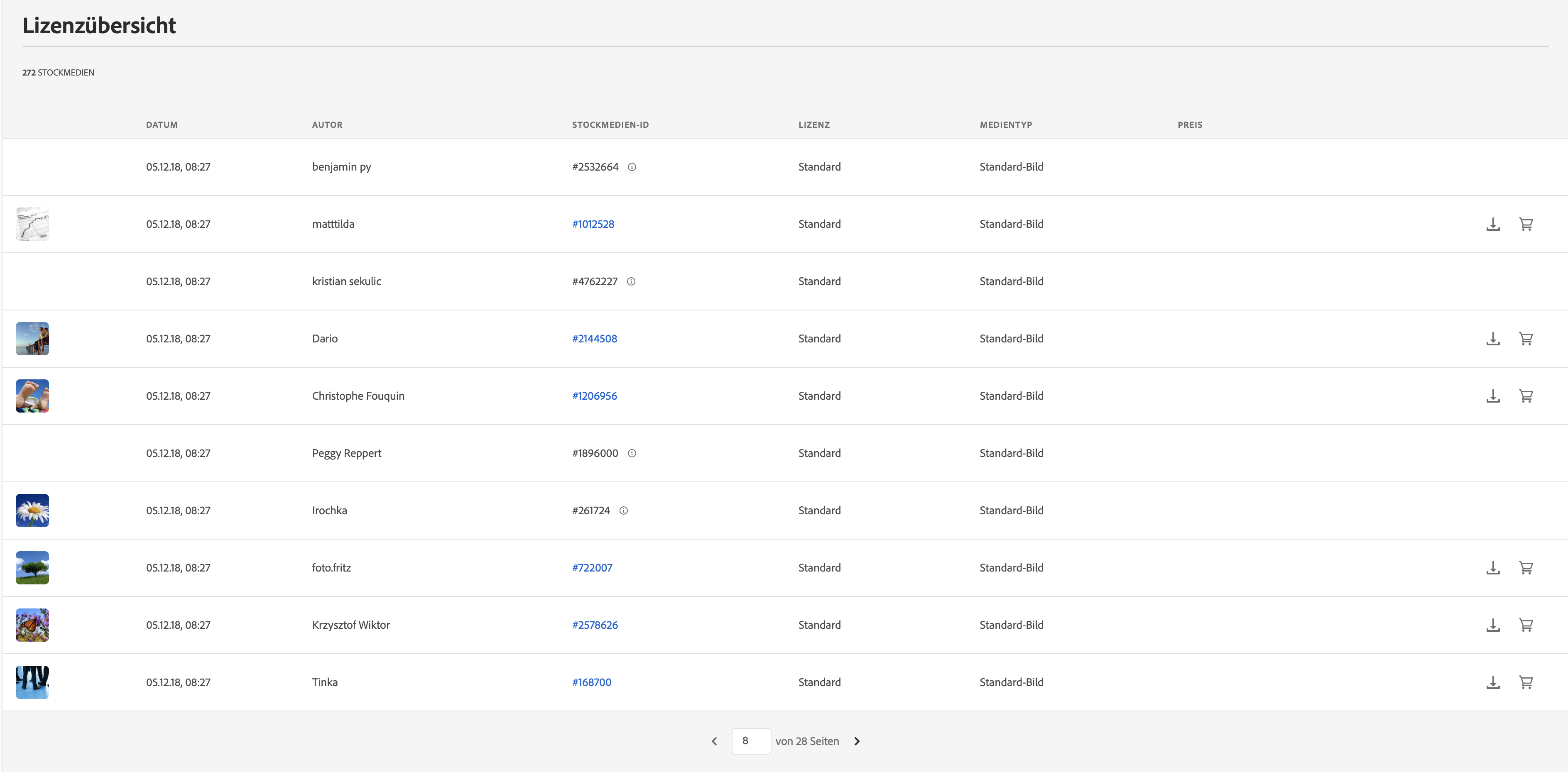Click the butterfly thumbnail by Krzysztof Wiktor
This screenshot has height=772, width=1568.
[32, 625]
